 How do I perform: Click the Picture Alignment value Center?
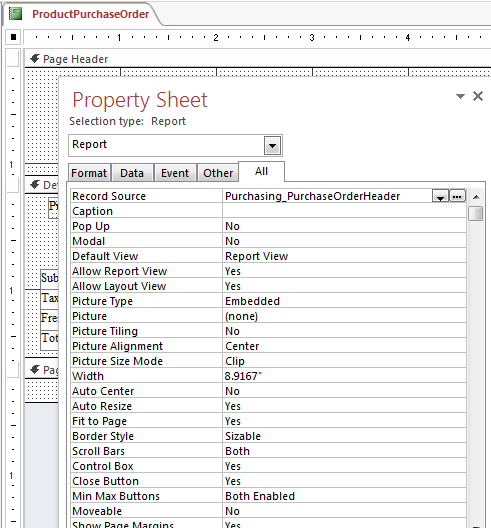click(242, 346)
